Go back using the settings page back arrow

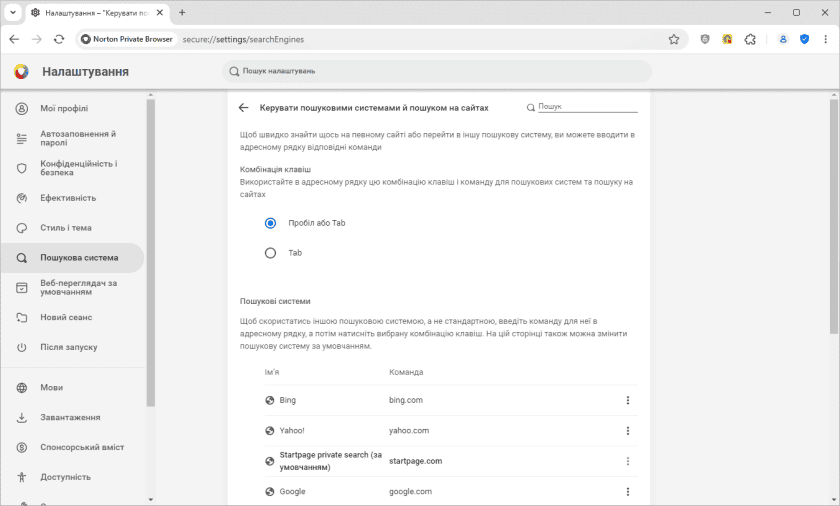(x=243, y=107)
